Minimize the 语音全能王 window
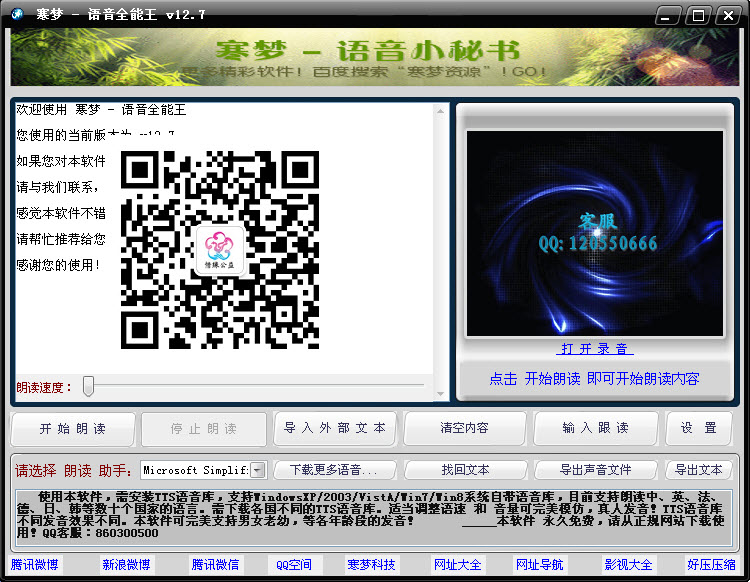 [666, 15]
